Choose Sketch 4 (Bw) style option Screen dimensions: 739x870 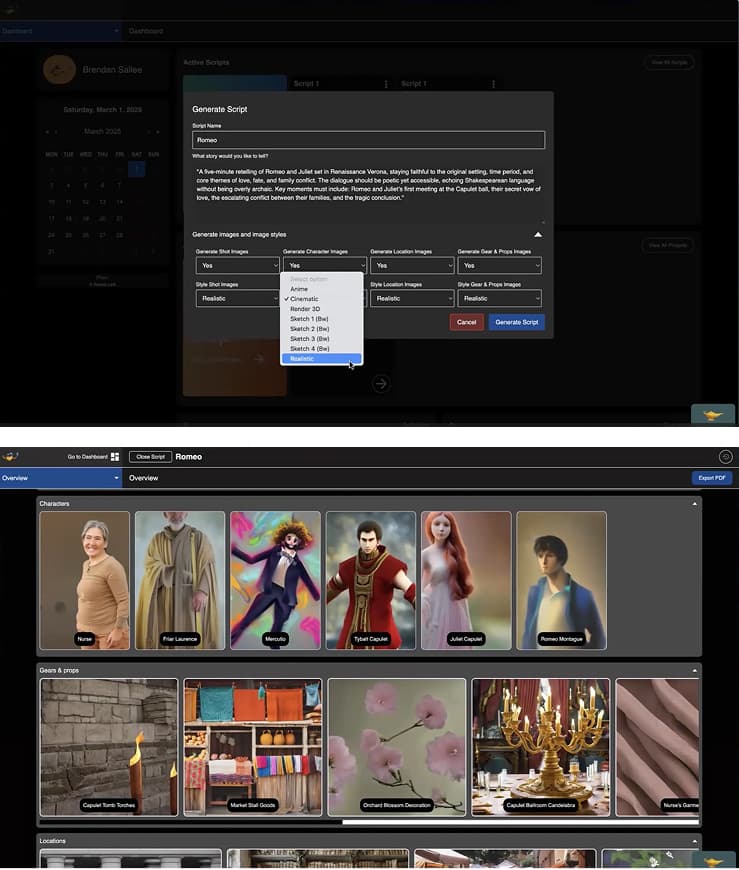point(322,349)
